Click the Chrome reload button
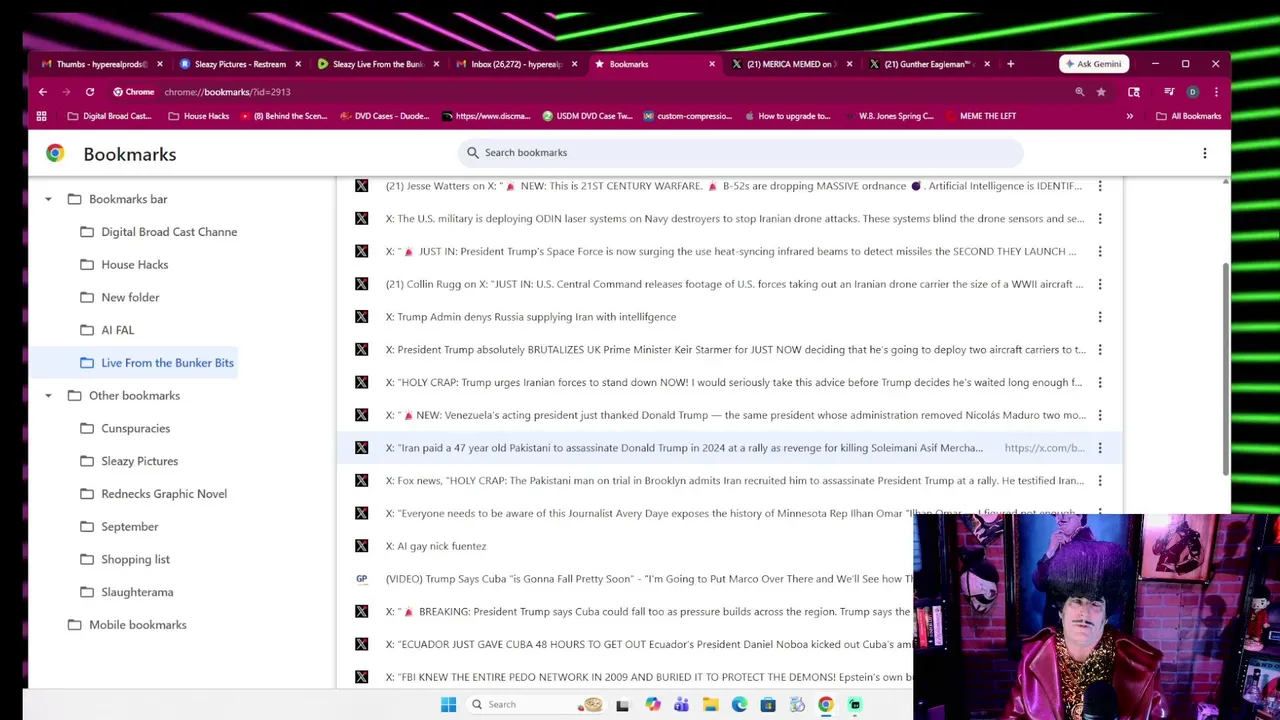The width and height of the screenshot is (1280, 720). click(90, 92)
